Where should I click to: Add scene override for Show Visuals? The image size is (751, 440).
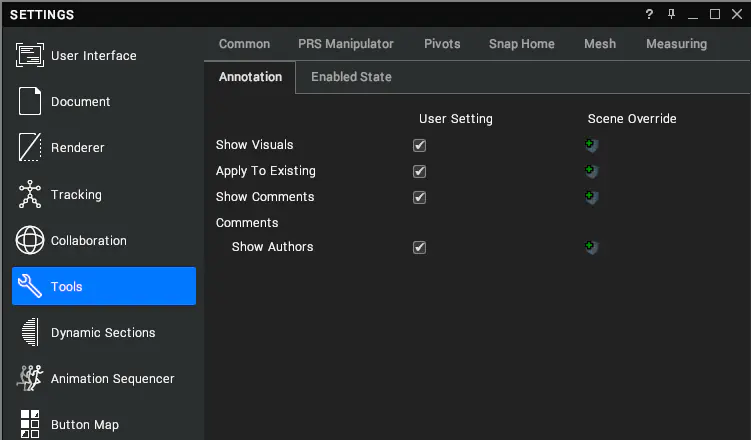592,145
